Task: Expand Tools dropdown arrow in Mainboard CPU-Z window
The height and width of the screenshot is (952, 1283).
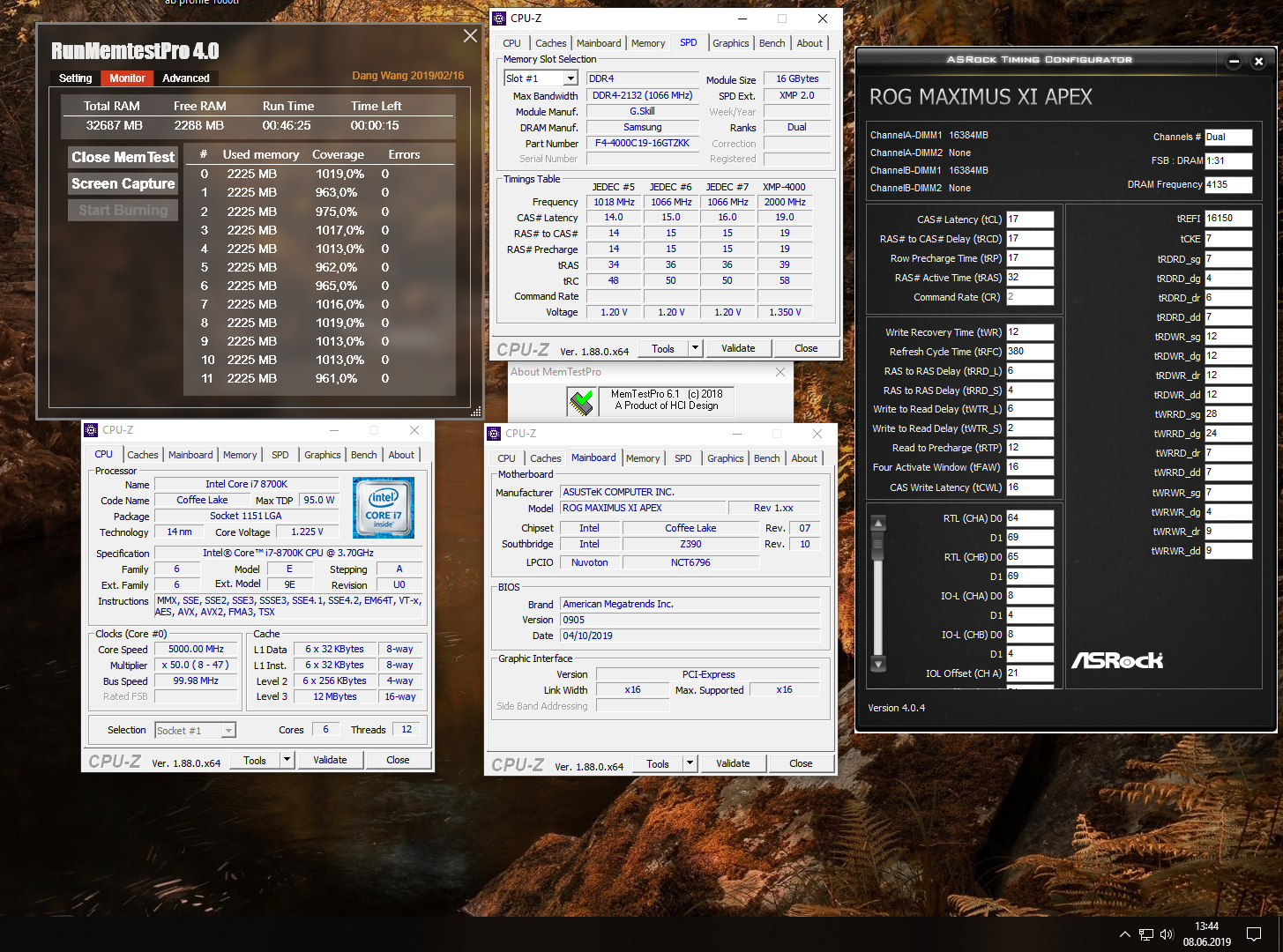Action: pyautogui.click(x=690, y=763)
